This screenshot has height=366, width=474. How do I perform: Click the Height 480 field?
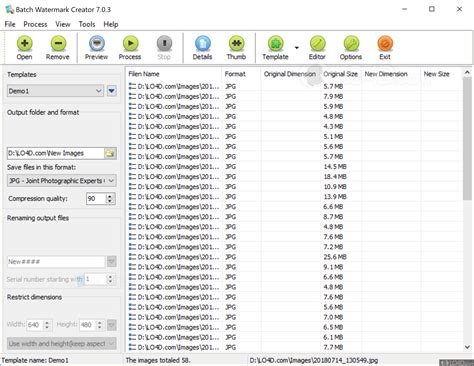(x=87, y=325)
